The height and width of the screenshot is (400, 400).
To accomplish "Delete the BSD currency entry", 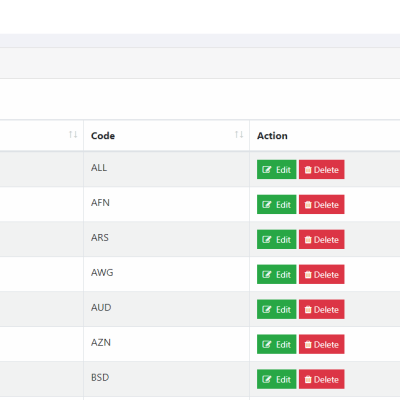I will point(322,379).
